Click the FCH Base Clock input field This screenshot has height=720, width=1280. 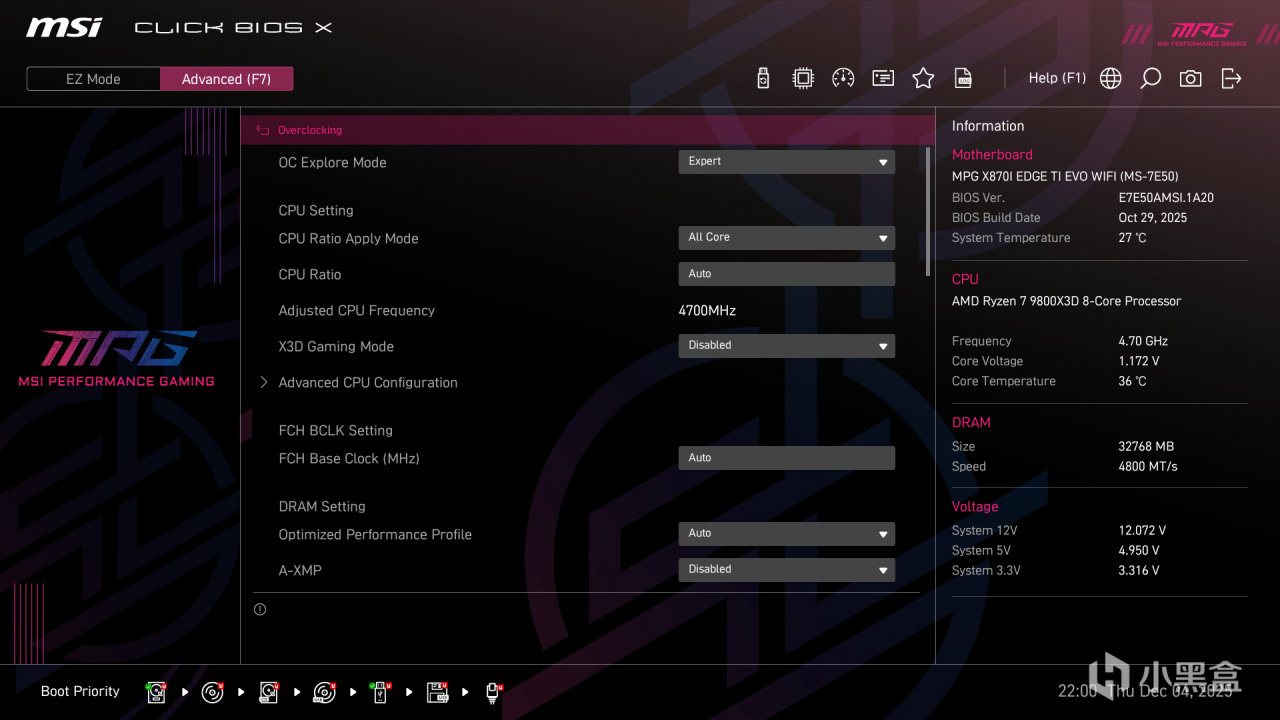coord(787,458)
